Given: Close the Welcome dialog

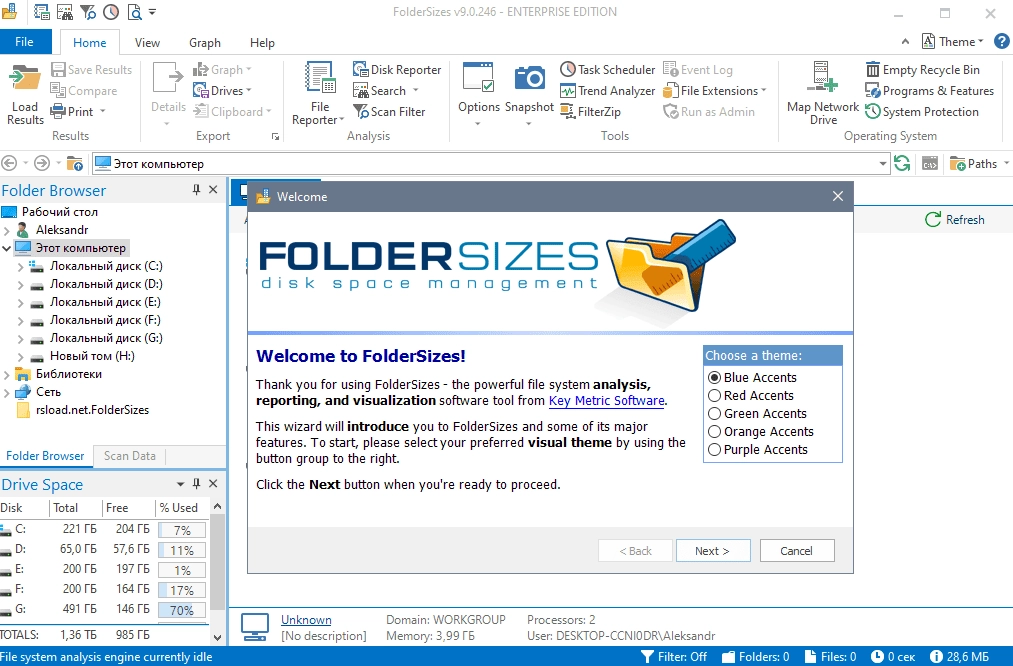Looking at the screenshot, I should tap(838, 196).
